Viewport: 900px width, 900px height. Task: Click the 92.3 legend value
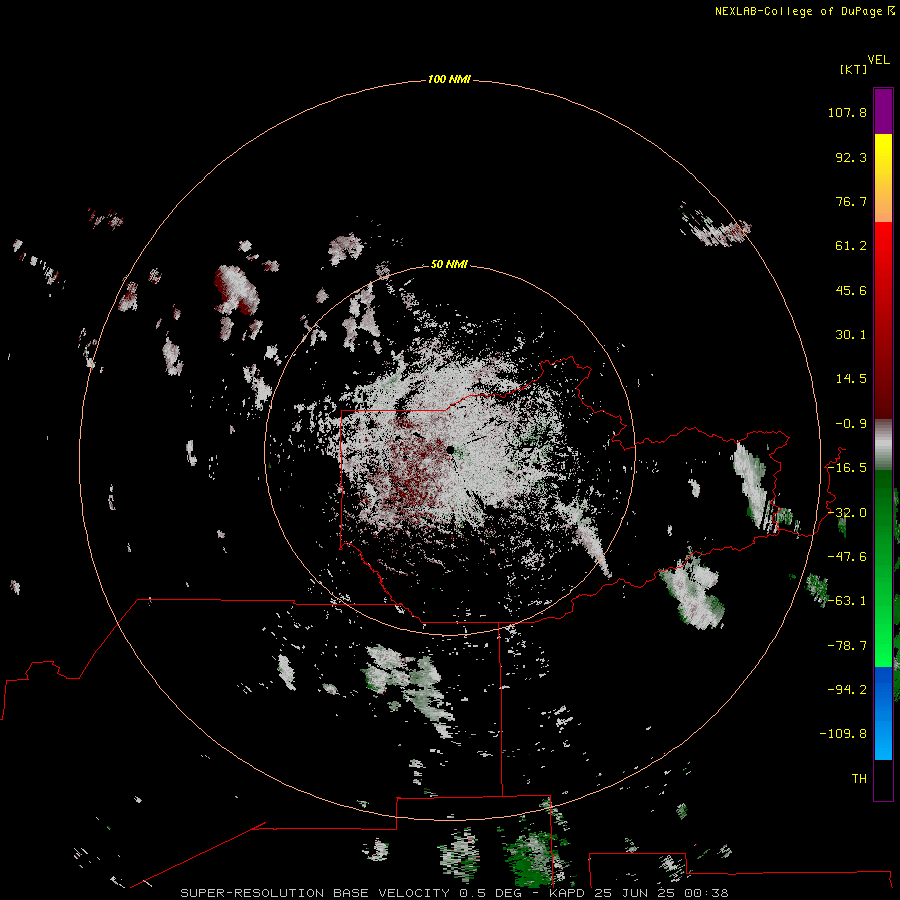(851, 157)
